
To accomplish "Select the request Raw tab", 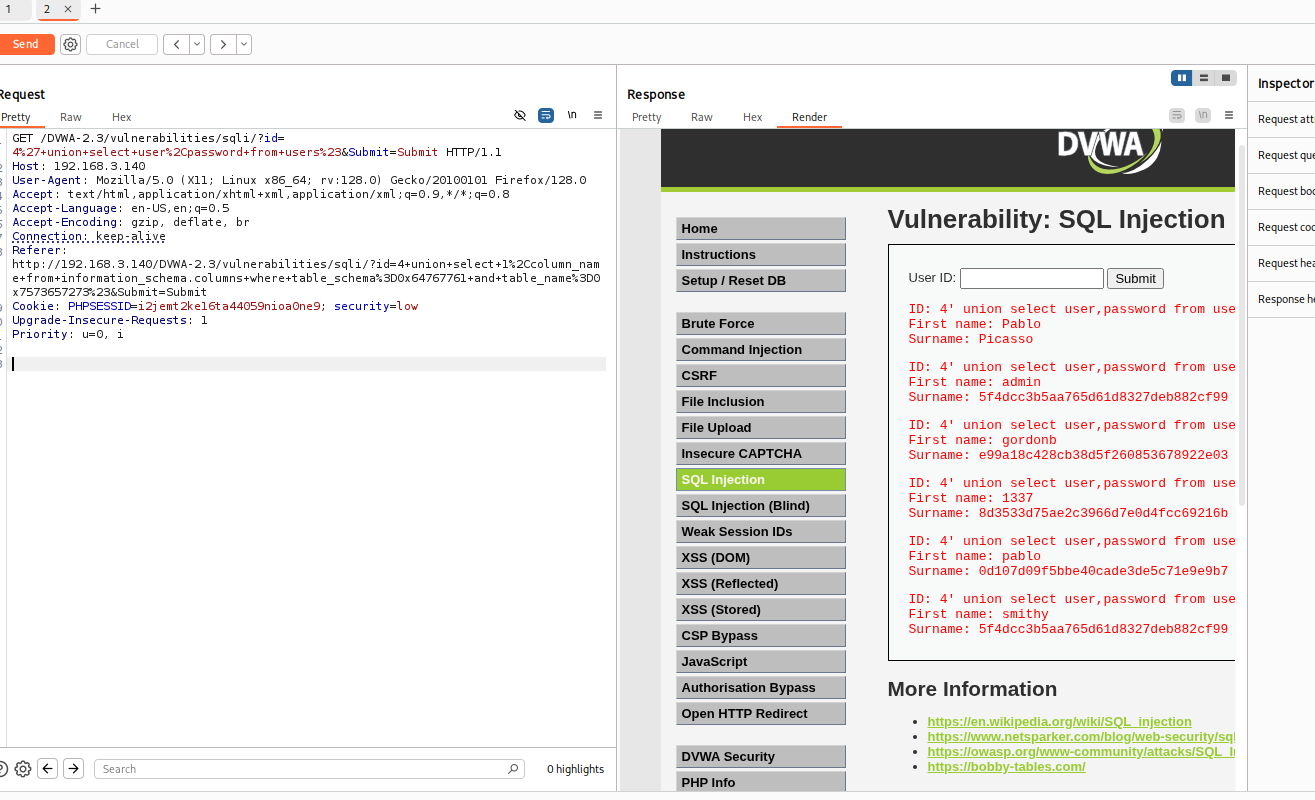I will tap(71, 117).
